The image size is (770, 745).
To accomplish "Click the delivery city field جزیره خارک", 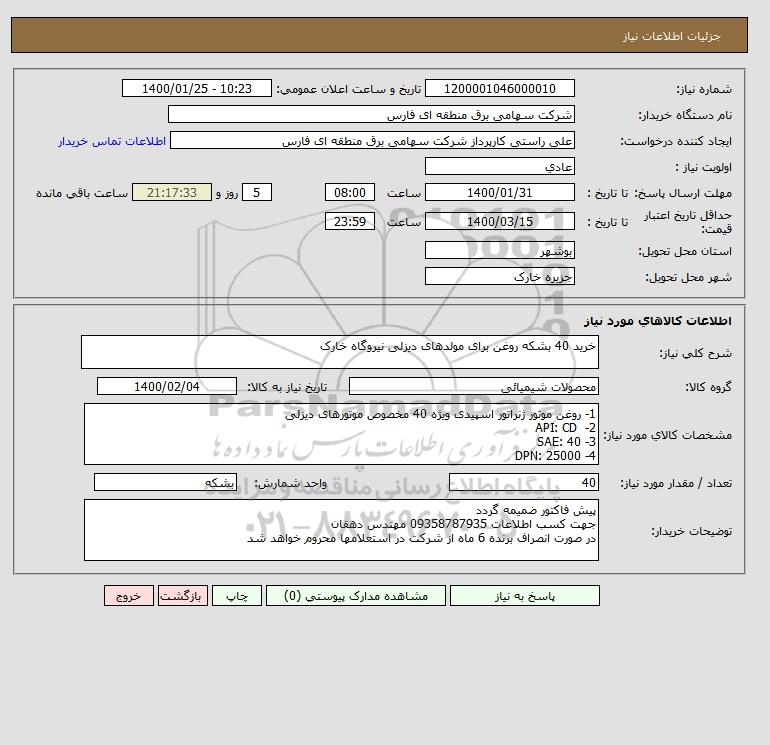I will [499, 276].
